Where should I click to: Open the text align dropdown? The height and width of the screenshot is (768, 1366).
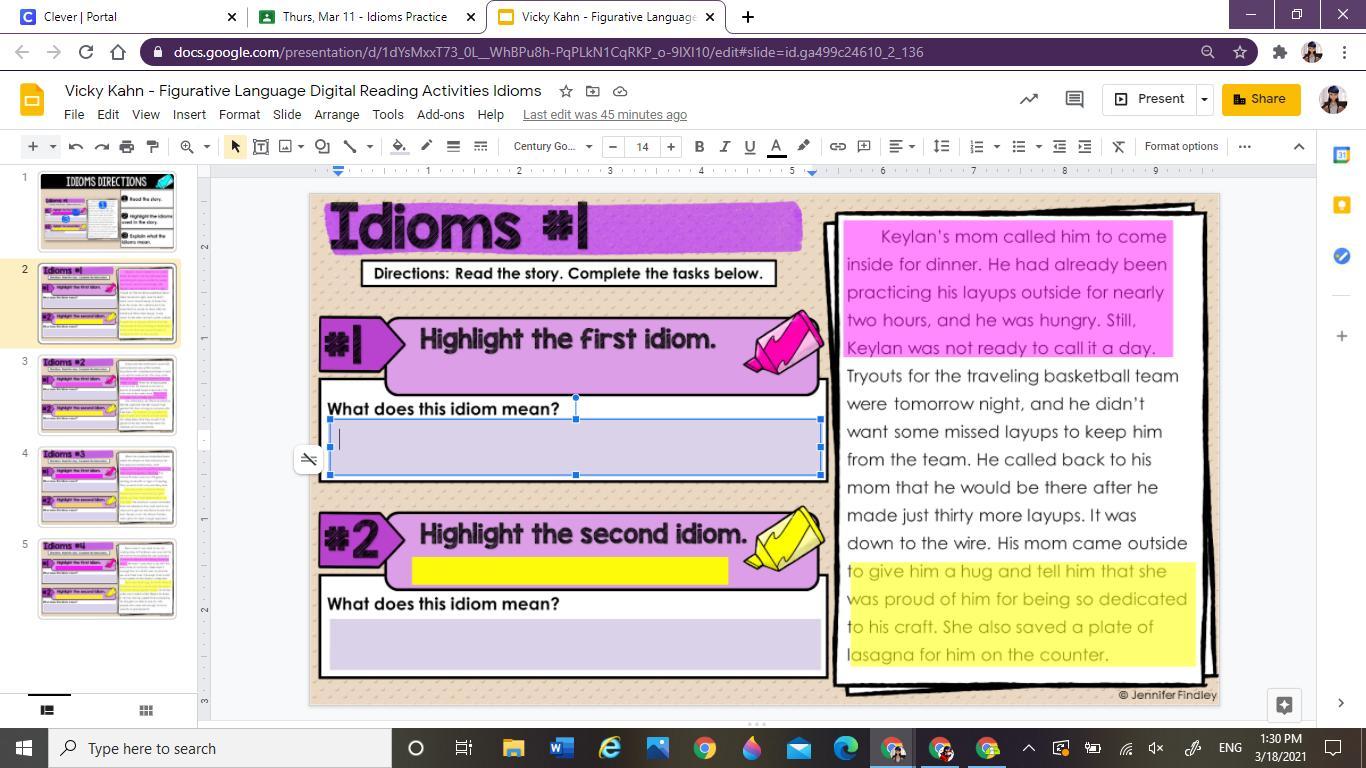pos(902,146)
